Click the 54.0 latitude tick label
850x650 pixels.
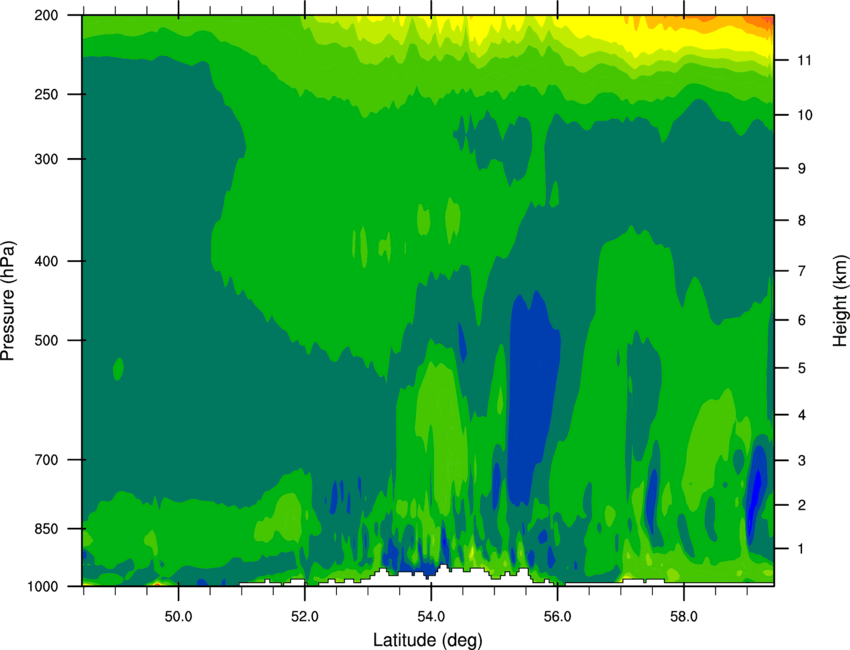coord(431,617)
